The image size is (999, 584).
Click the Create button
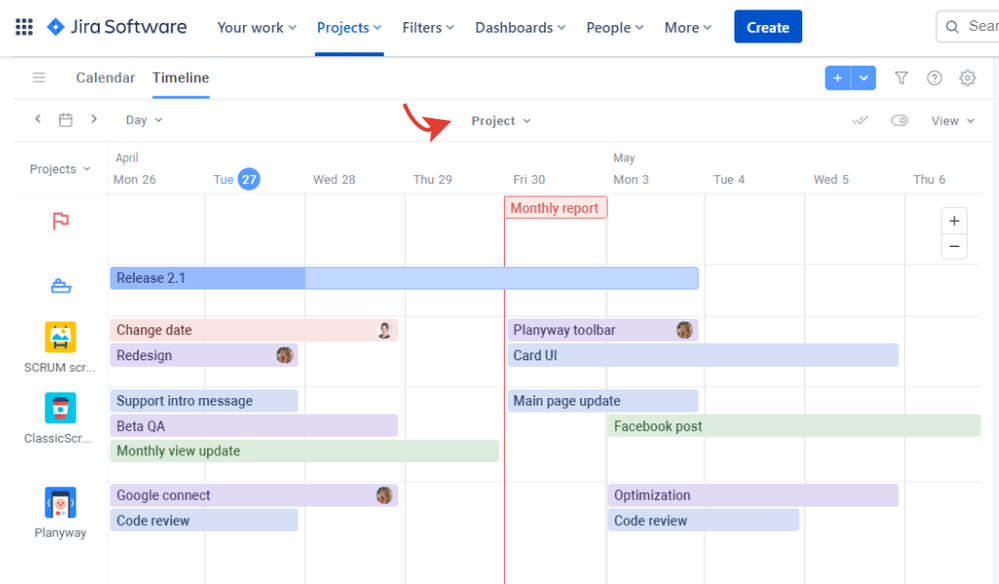(x=767, y=26)
